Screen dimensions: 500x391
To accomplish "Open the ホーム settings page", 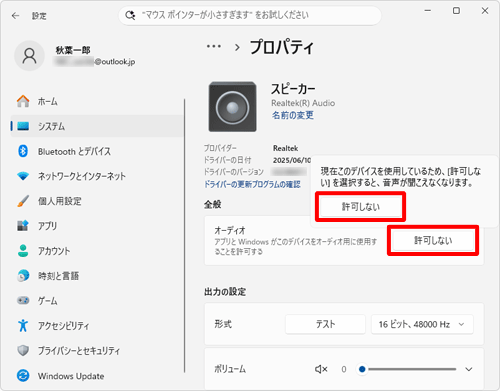I will tap(97, 101).
